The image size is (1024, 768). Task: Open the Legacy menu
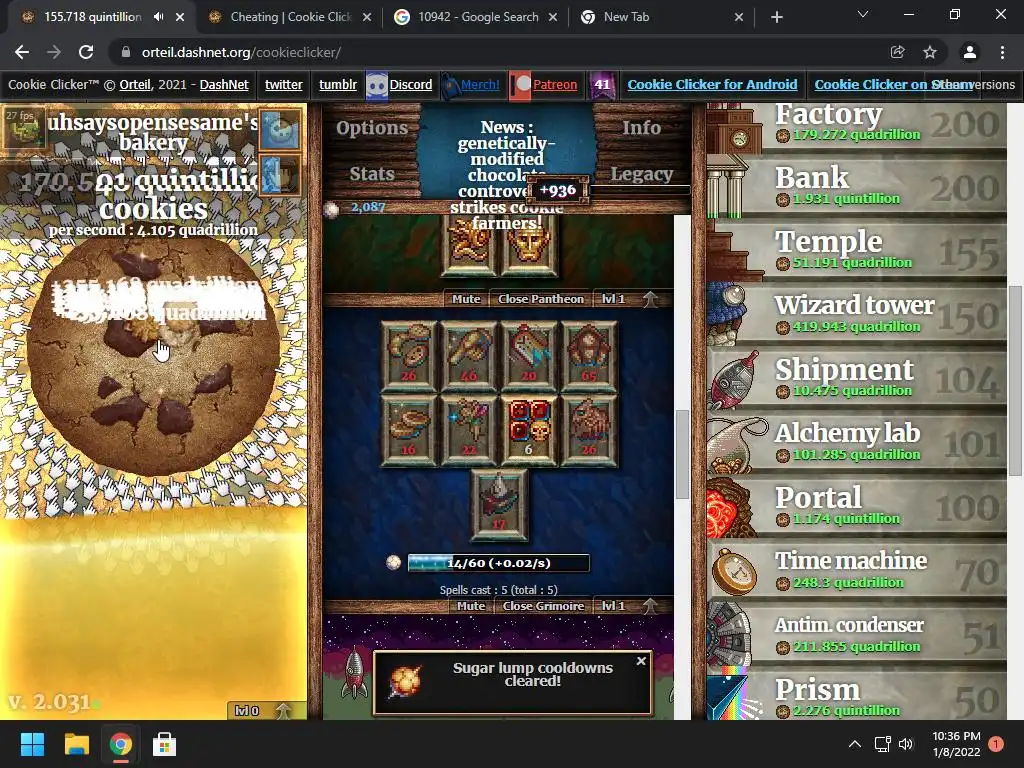[641, 174]
